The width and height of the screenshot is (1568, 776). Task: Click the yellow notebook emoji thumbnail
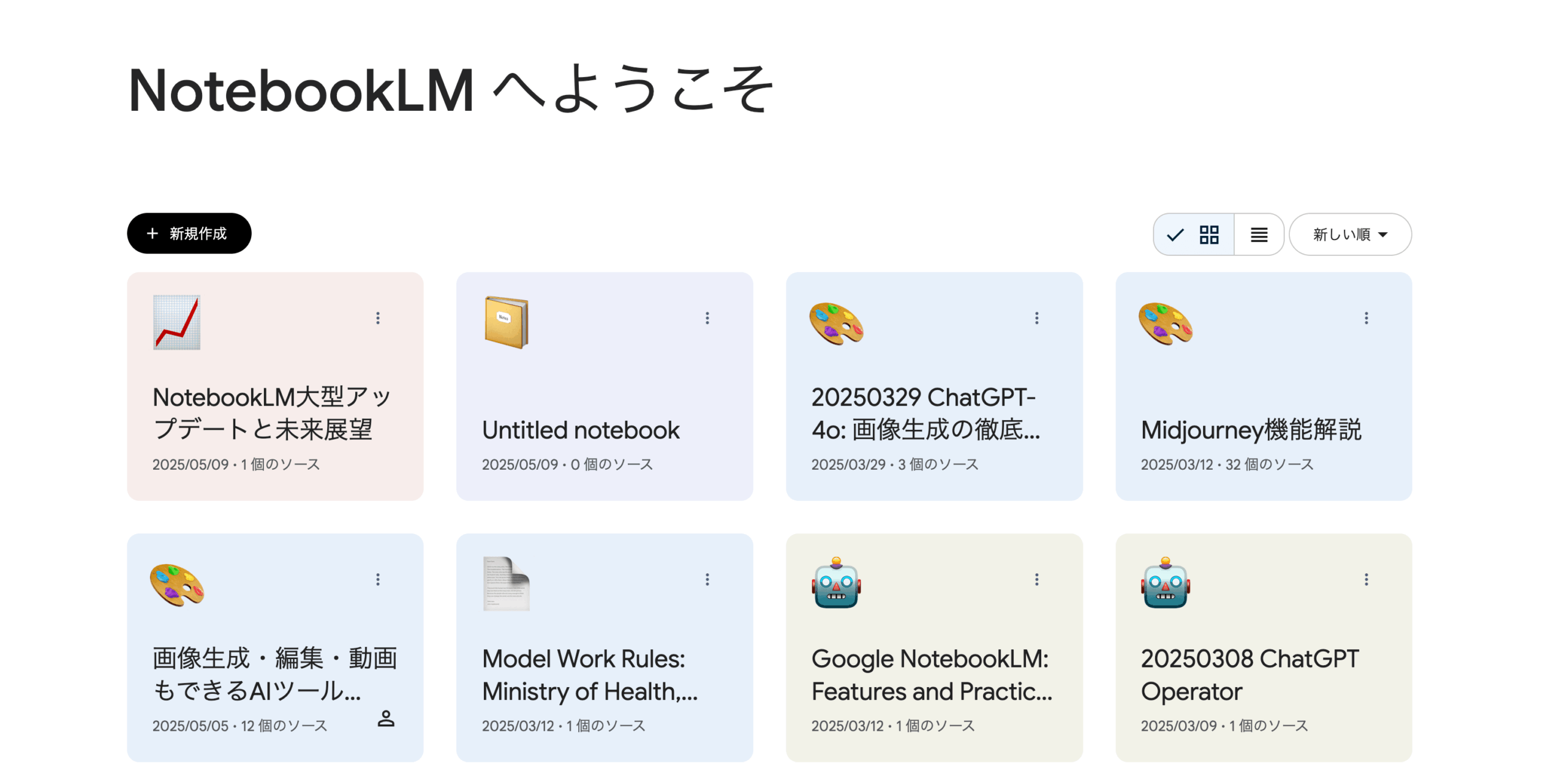tap(506, 323)
